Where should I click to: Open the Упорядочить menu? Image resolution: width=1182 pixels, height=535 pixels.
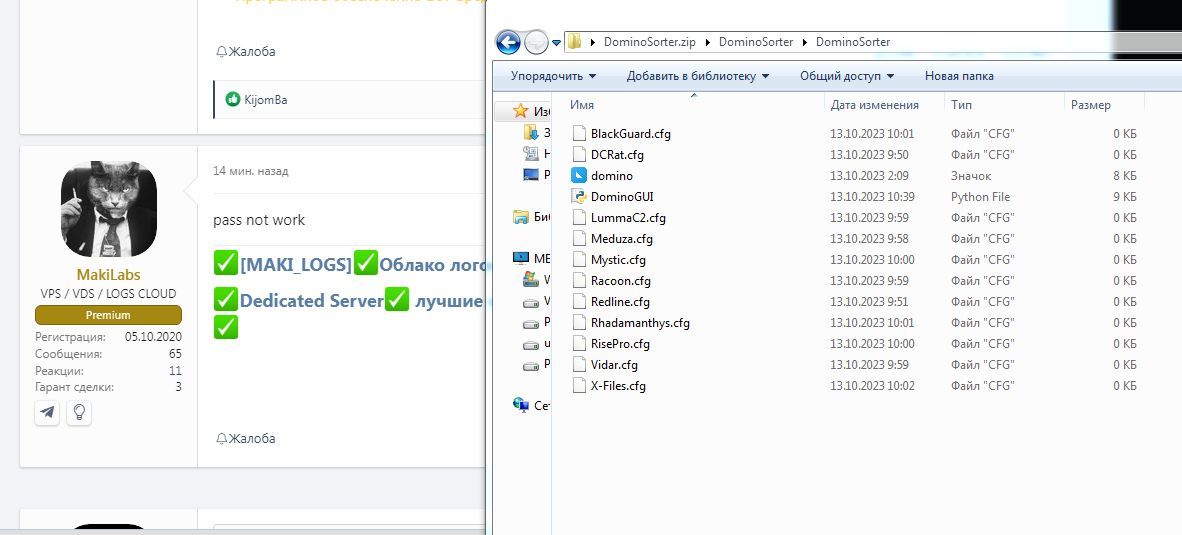pos(553,76)
